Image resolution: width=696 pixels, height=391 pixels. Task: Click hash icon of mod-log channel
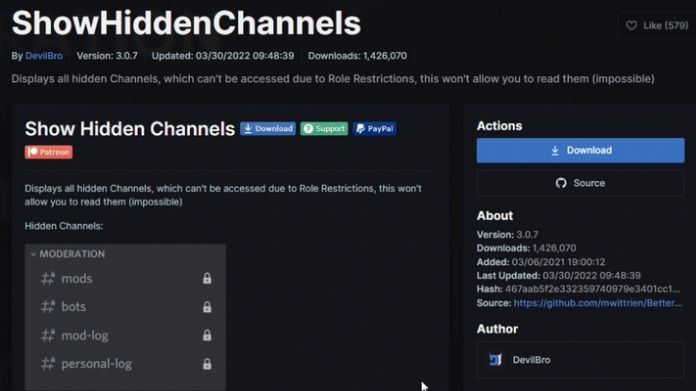point(48,336)
